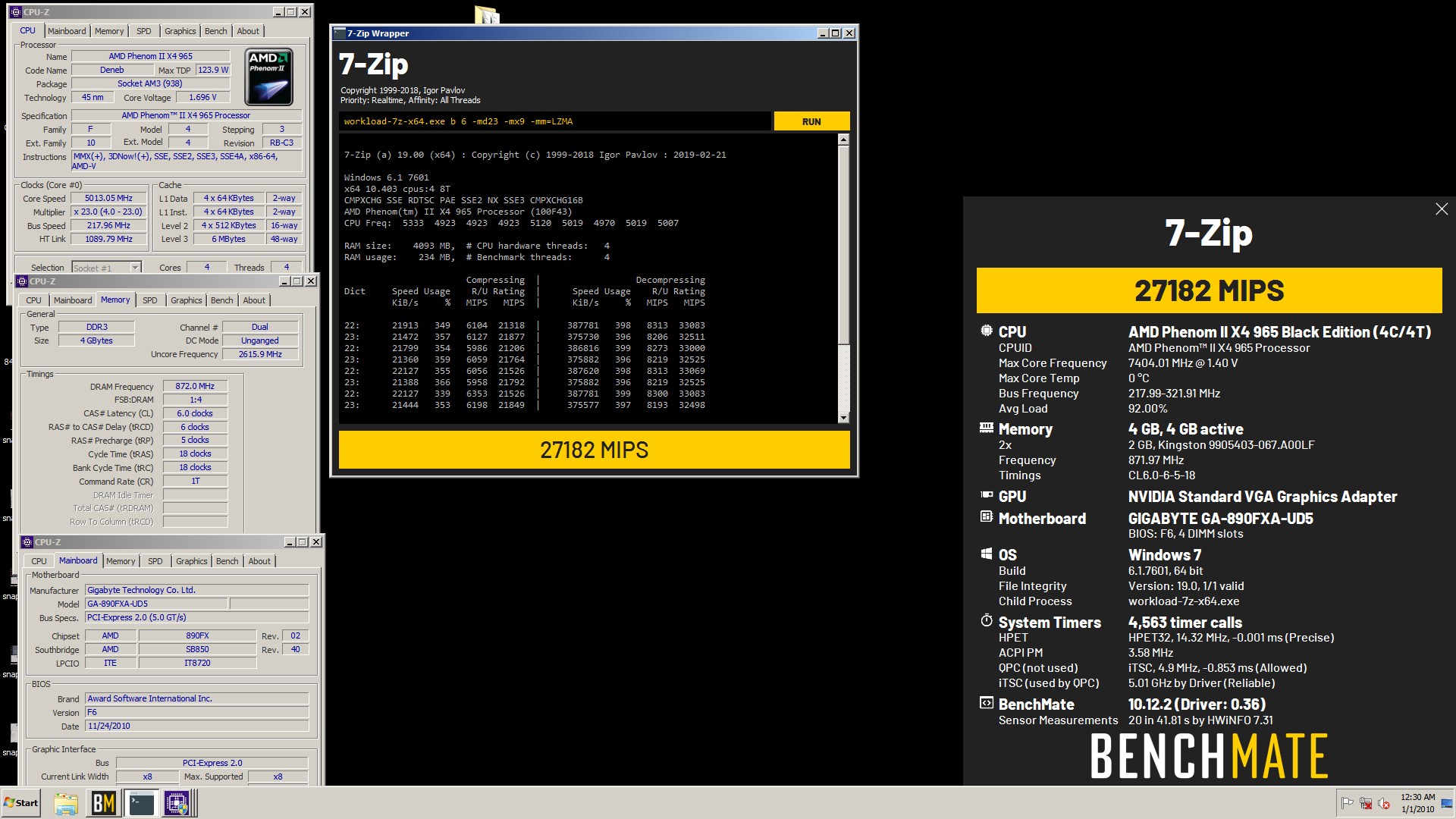1456x819 pixels.
Task: Open Graphics tab in middle CPU-Z window
Action: click(187, 300)
